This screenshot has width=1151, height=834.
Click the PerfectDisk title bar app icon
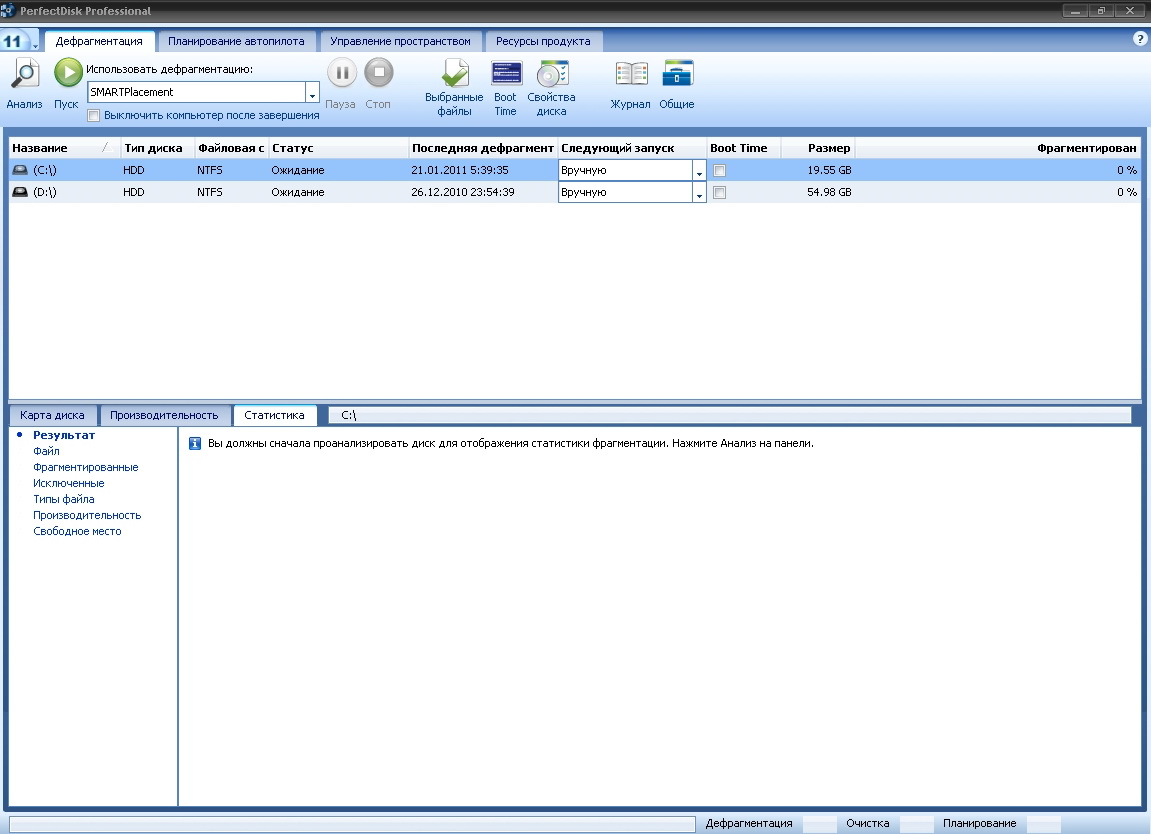coord(8,10)
